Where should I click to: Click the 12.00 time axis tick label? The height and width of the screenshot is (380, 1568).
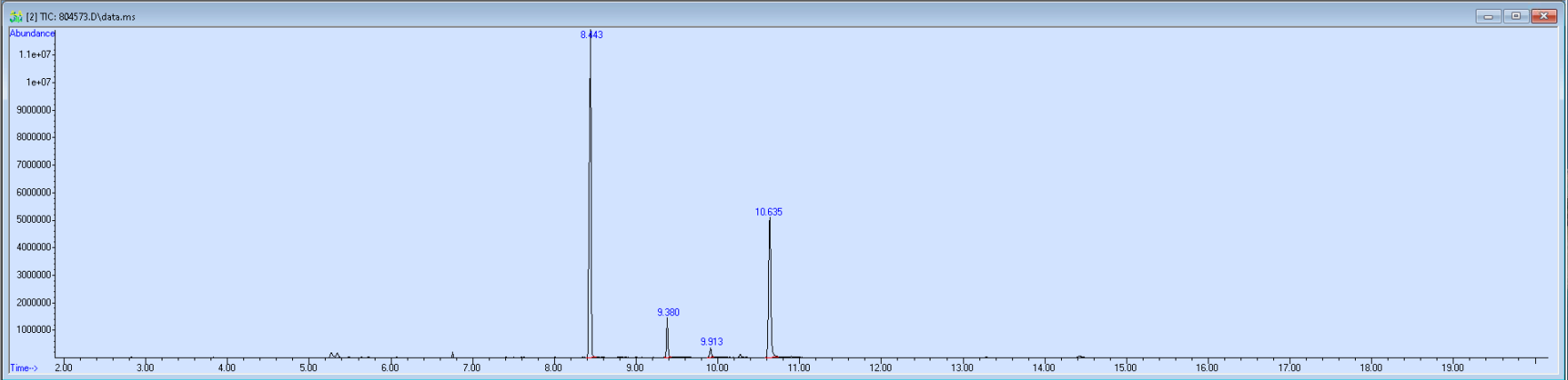click(881, 368)
